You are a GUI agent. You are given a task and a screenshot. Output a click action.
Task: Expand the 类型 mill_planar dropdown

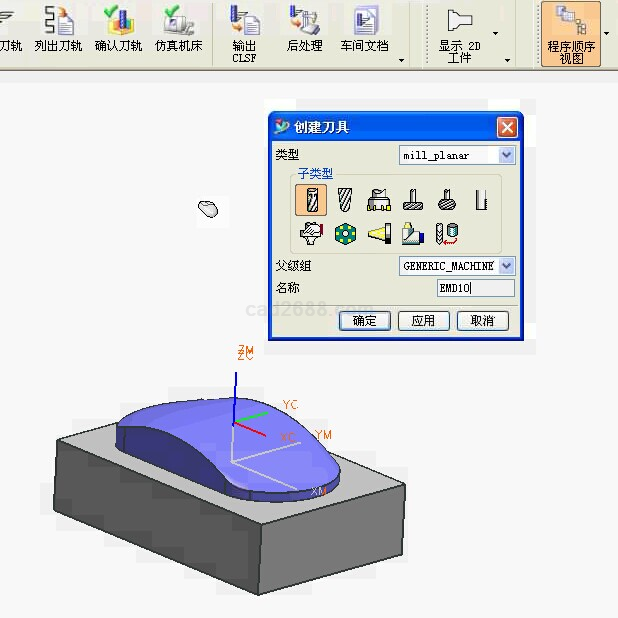[x=506, y=155]
